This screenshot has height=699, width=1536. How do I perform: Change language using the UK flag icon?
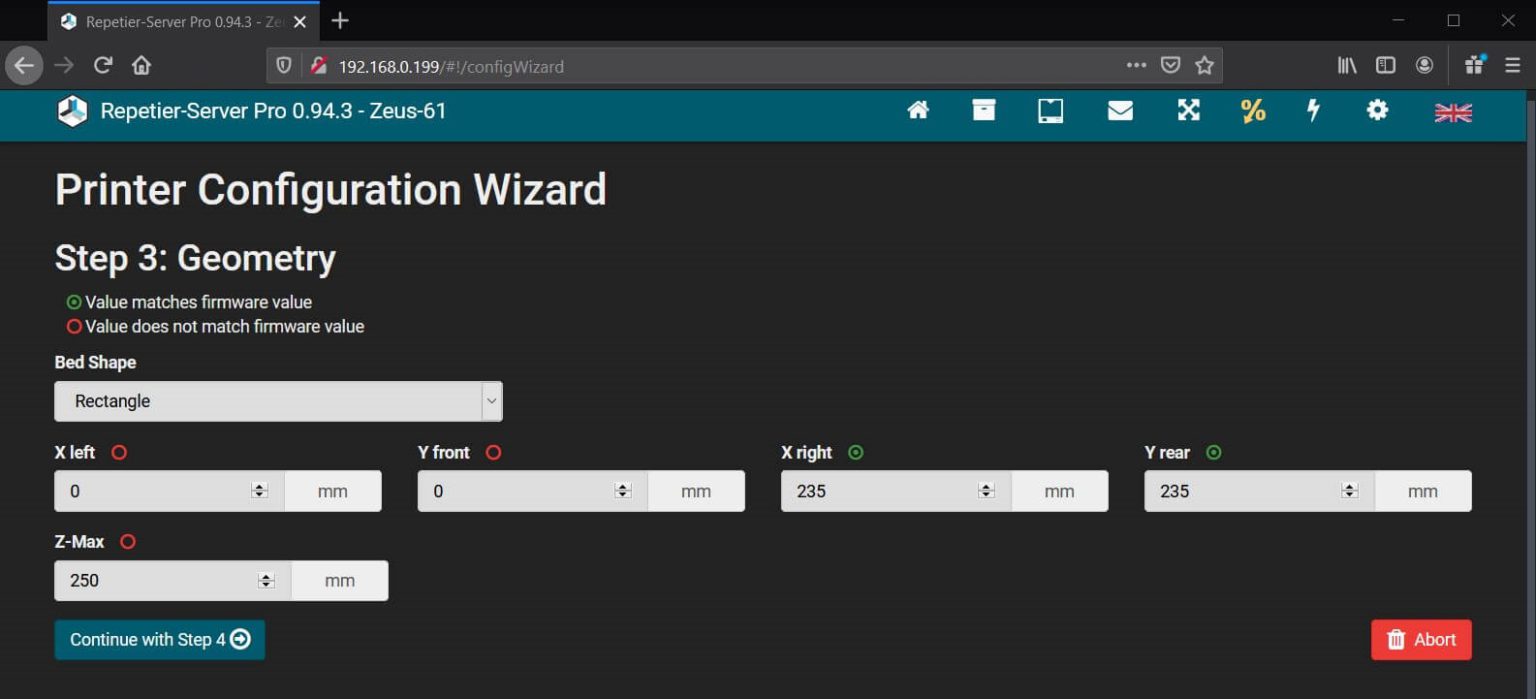[x=1452, y=112]
